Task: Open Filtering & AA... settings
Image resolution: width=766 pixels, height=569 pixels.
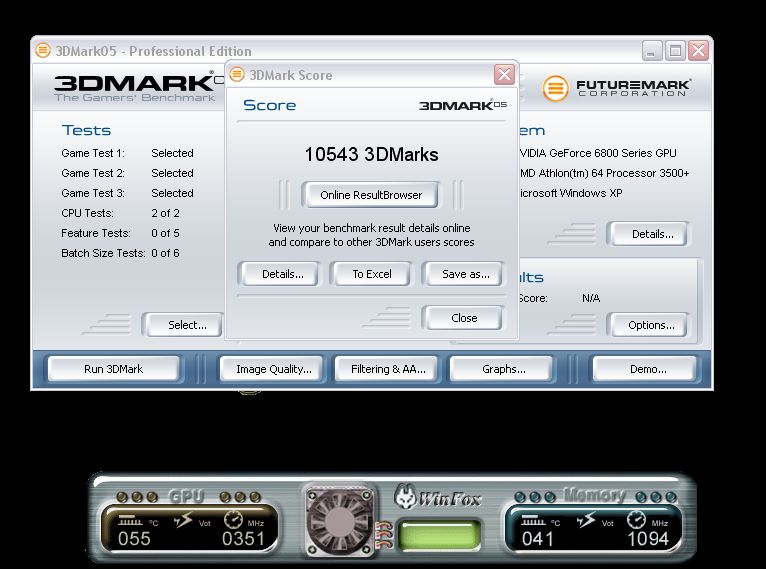Action: click(x=388, y=369)
